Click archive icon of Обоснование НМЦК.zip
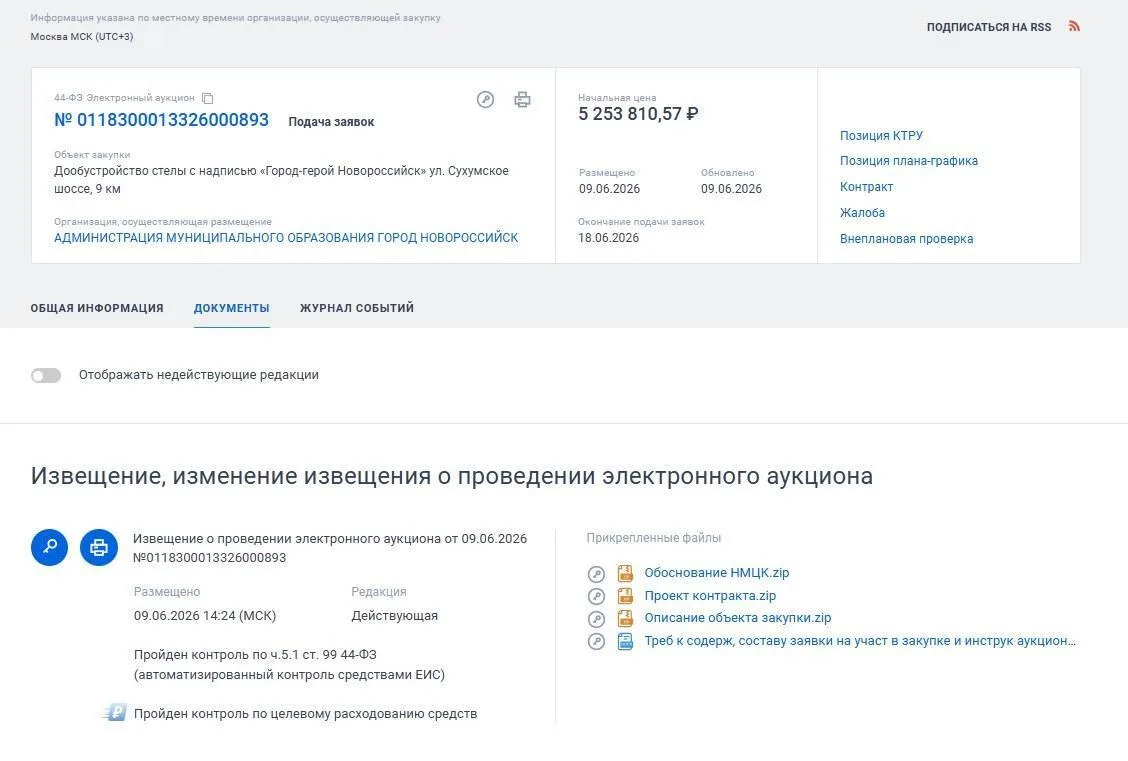1128x761 pixels. tap(625, 573)
